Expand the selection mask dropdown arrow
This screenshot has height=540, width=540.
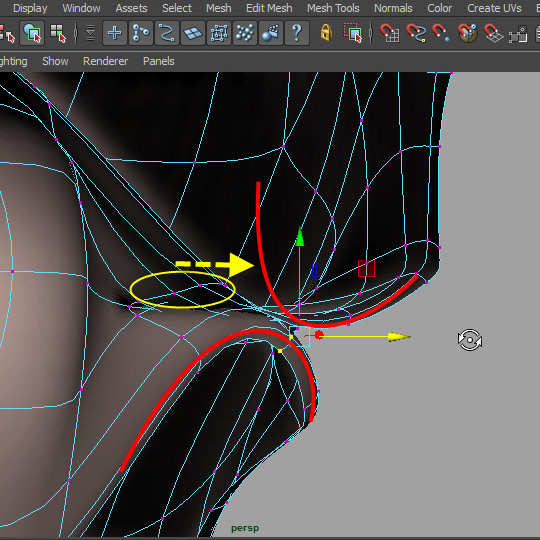(x=90, y=33)
